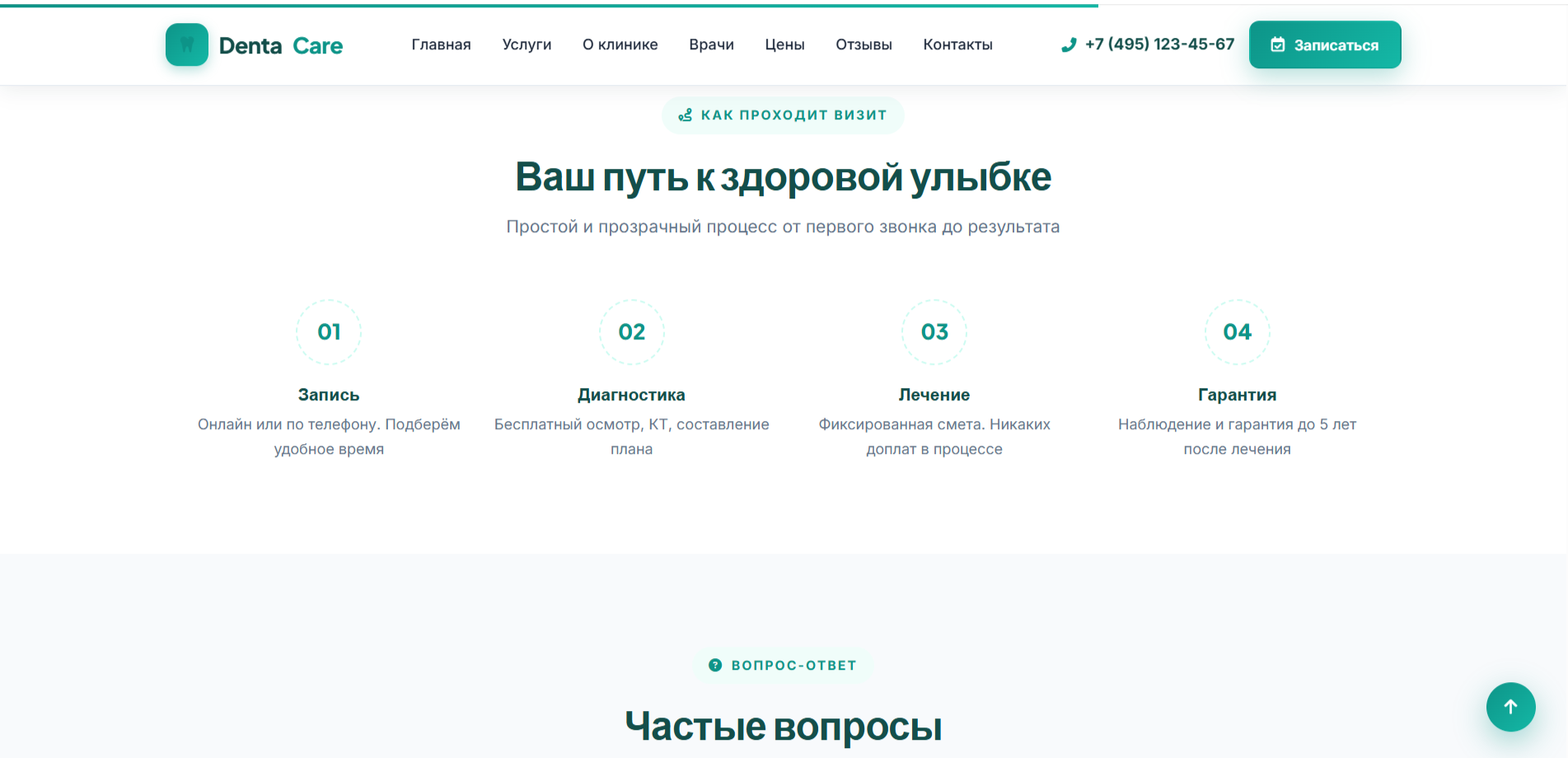Screen dimensions: 1568x758
Task: Click the Частые вопросы heading
Action: coord(783,726)
